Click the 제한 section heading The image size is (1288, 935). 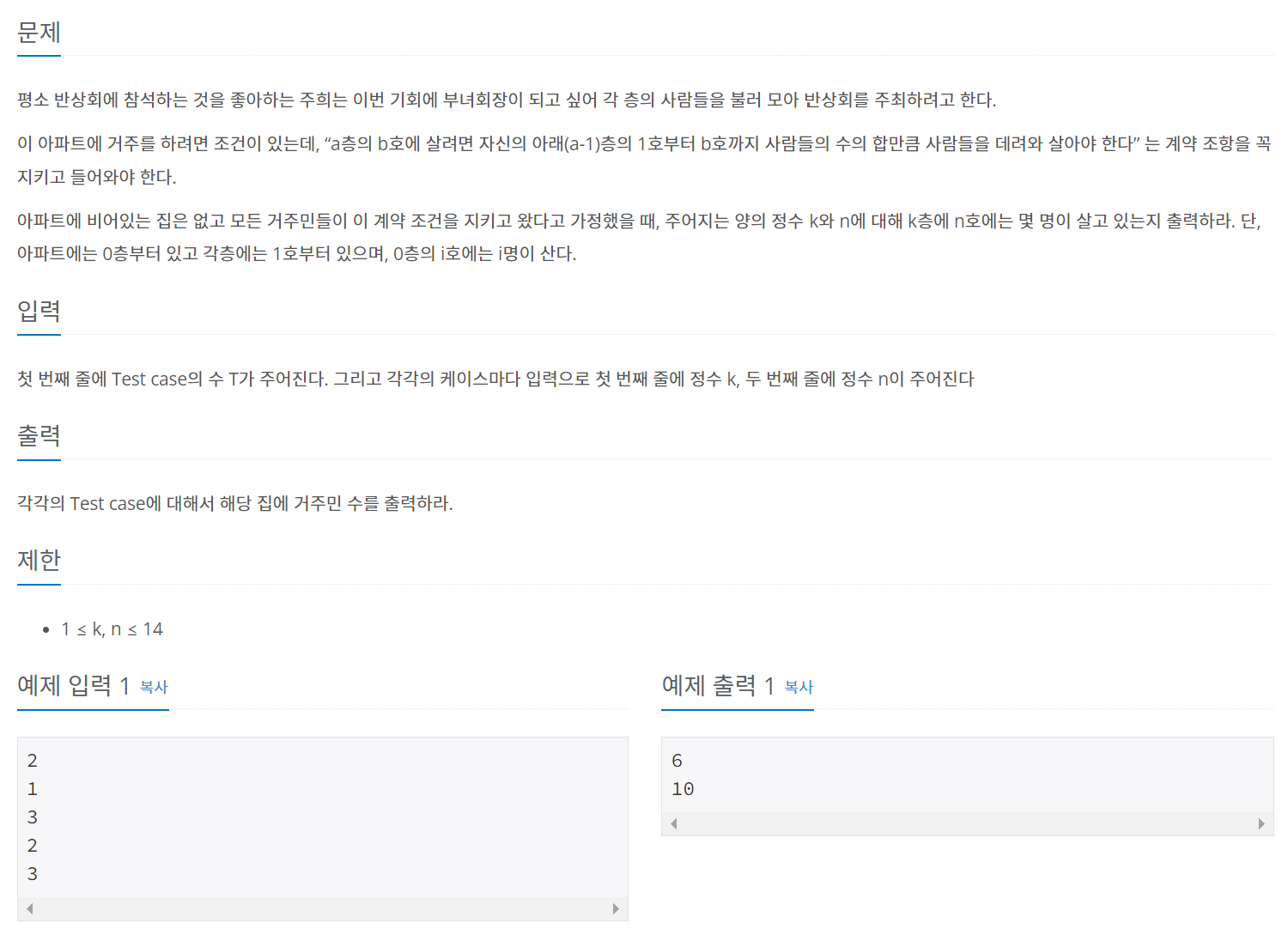[x=39, y=560]
